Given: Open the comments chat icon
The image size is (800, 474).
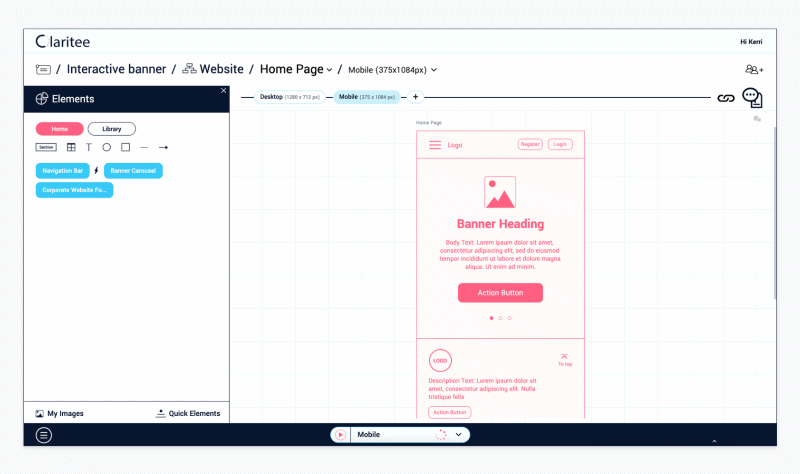Looking at the screenshot, I should tap(753, 97).
